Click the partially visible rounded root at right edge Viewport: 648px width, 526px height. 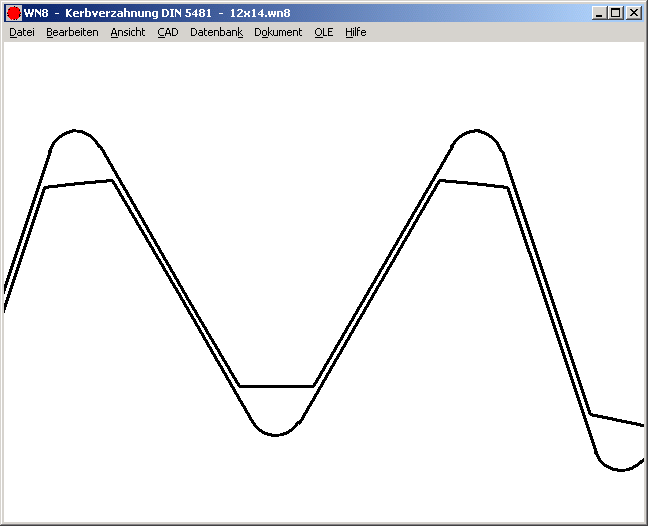(x=621, y=469)
